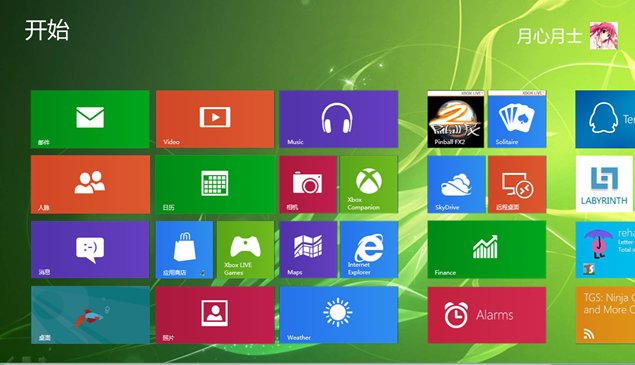Launch the Tencent QQ penguin tile
This screenshot has width=635, height=365.
click(605, 119)
